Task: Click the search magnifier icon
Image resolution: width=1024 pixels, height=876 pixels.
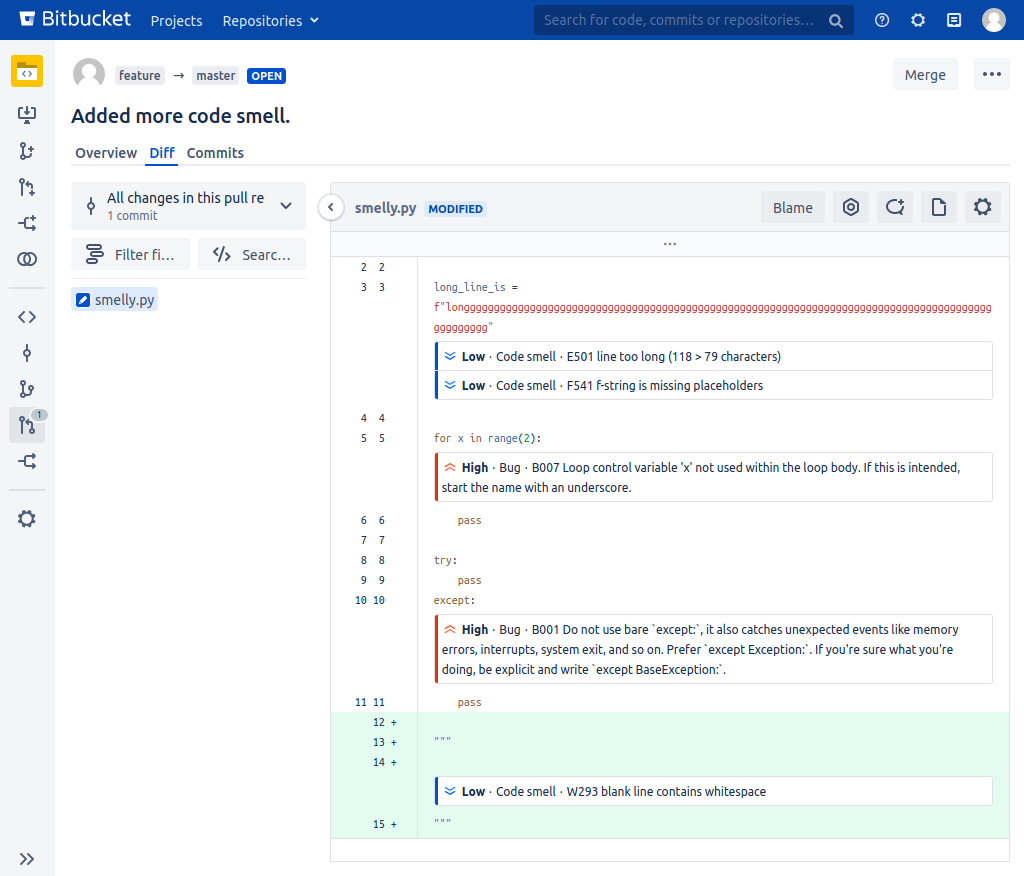Action: tap(836, 20)
